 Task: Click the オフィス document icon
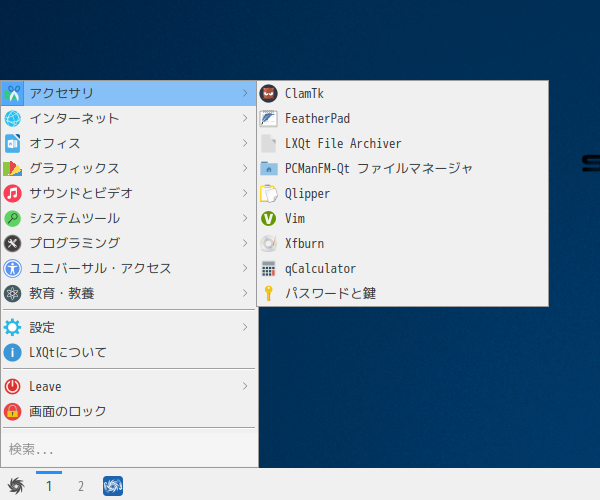coord(13,143)
